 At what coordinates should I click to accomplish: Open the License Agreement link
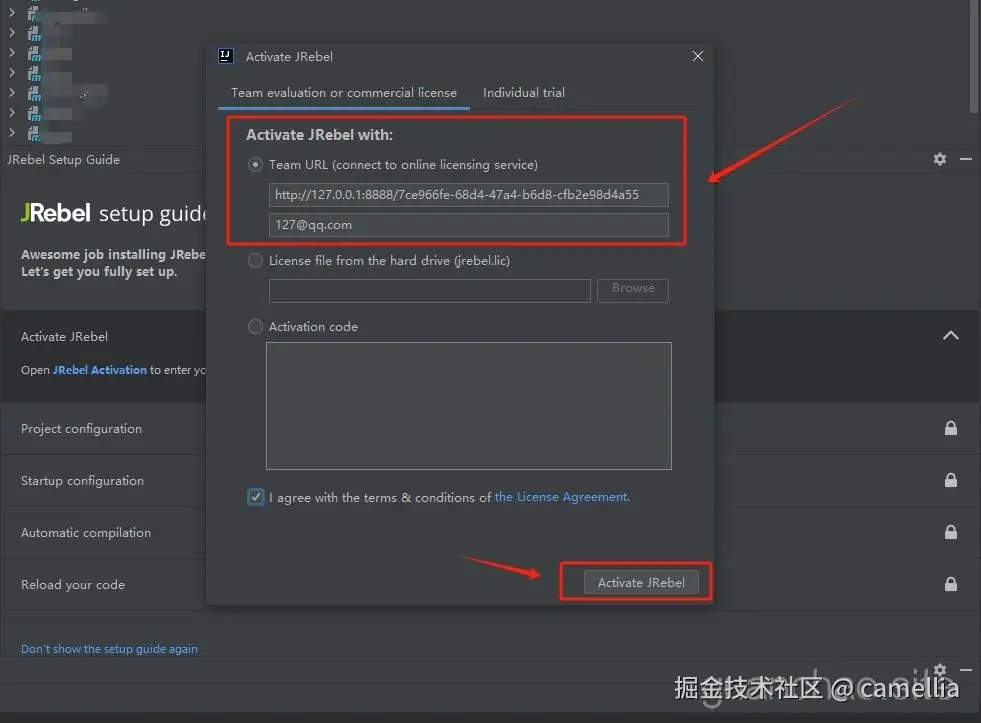click(x=562, y=497)
